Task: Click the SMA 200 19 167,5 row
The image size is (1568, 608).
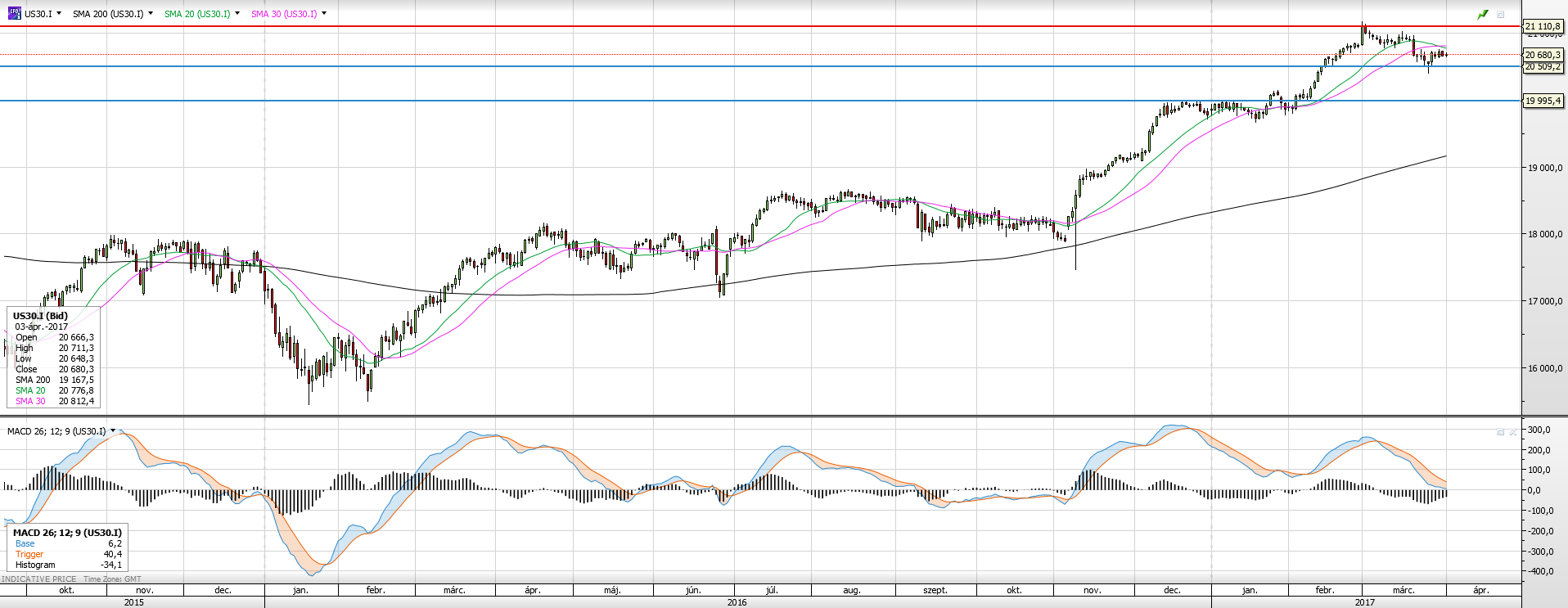Action: click(54, 380)
